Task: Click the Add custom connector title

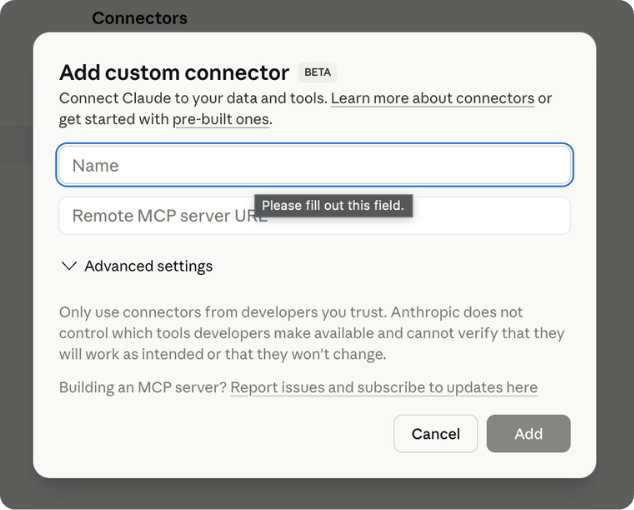Action: (174, 72)
